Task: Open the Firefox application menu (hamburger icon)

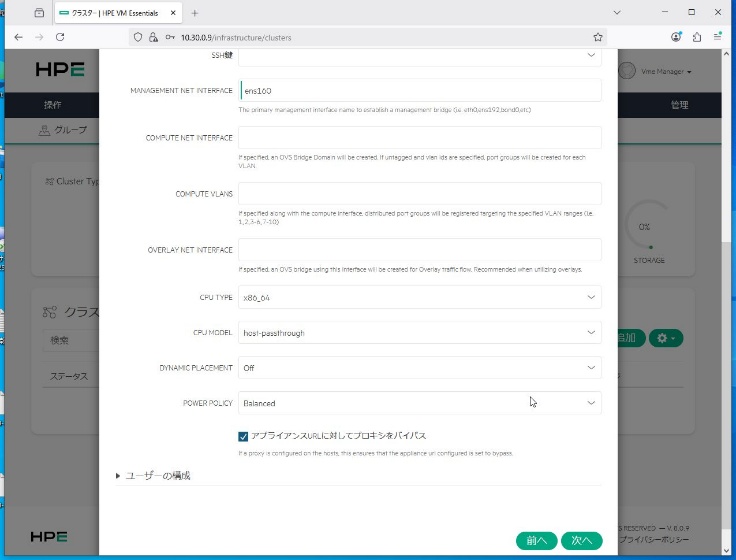Action: click(x=720, y=36)
